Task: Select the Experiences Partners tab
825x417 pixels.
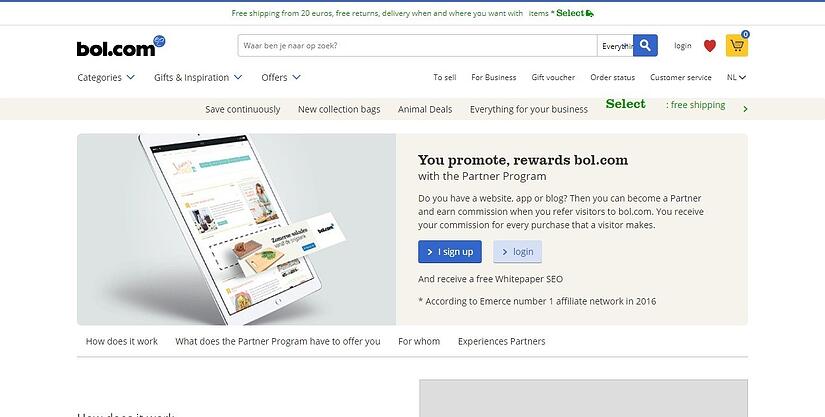Action: 501,341
